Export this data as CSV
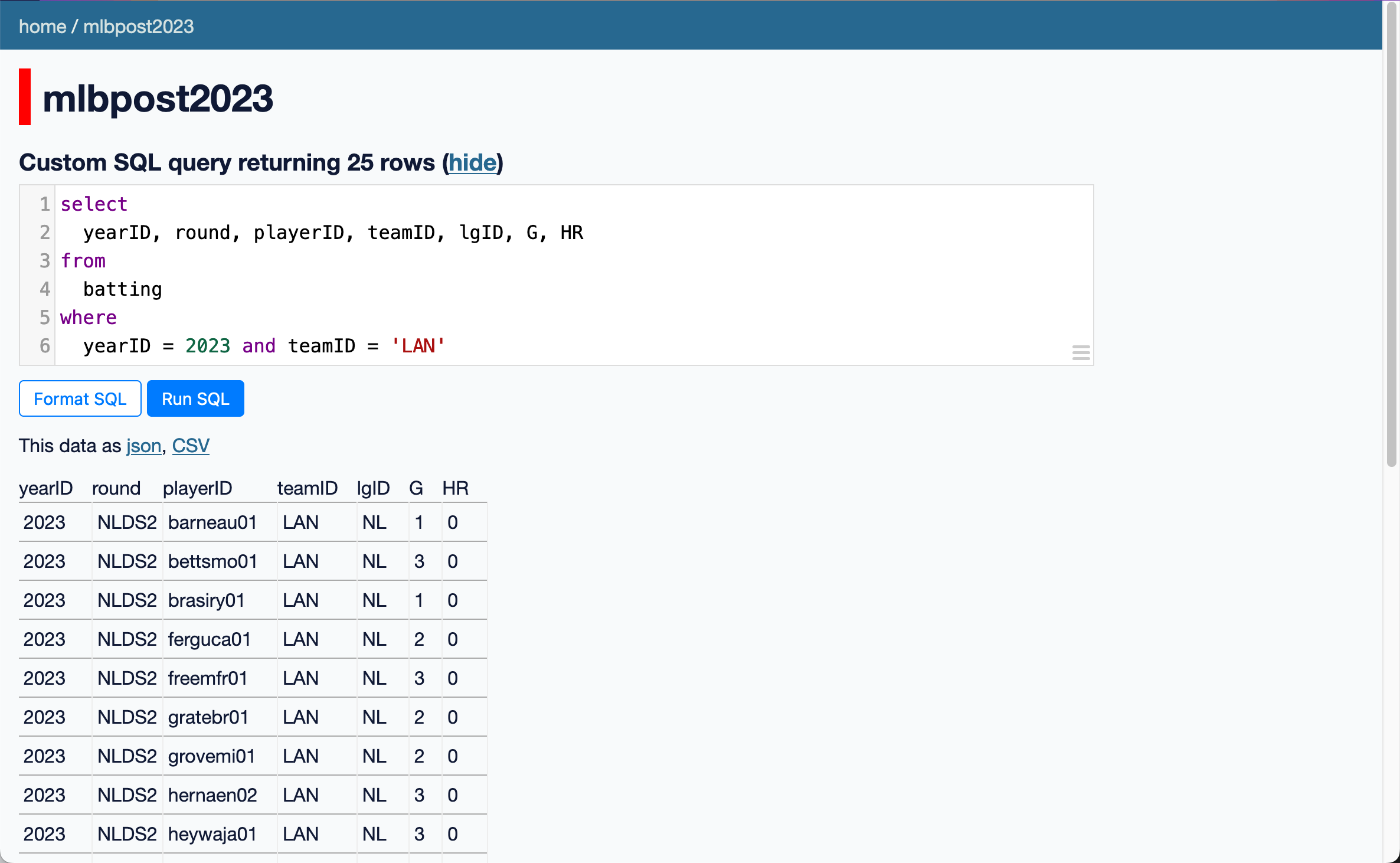This screenshot has width=1400, height=863. pyautogui.click(x=191, y=446)
